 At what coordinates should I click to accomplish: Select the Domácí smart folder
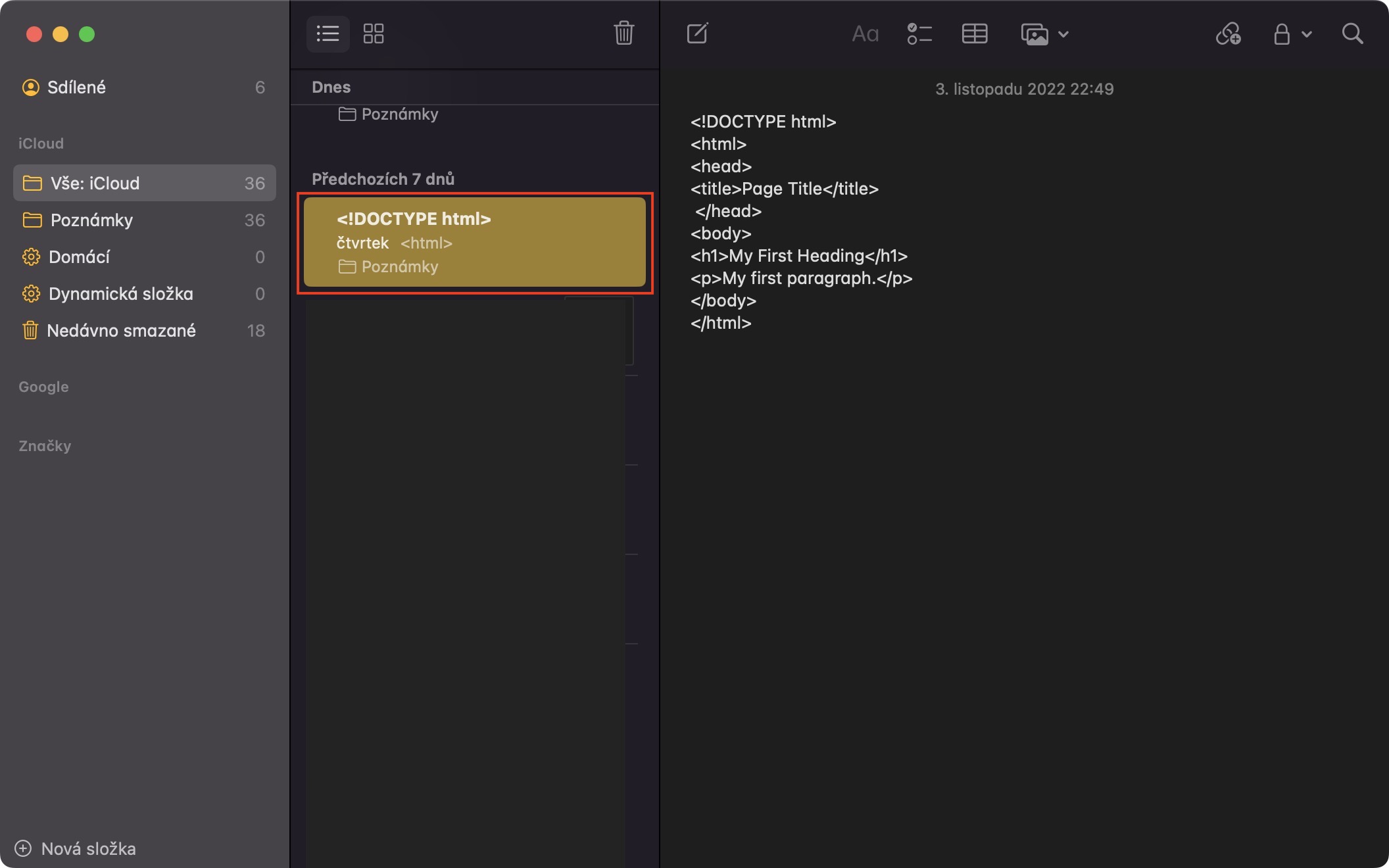point(79,257)
